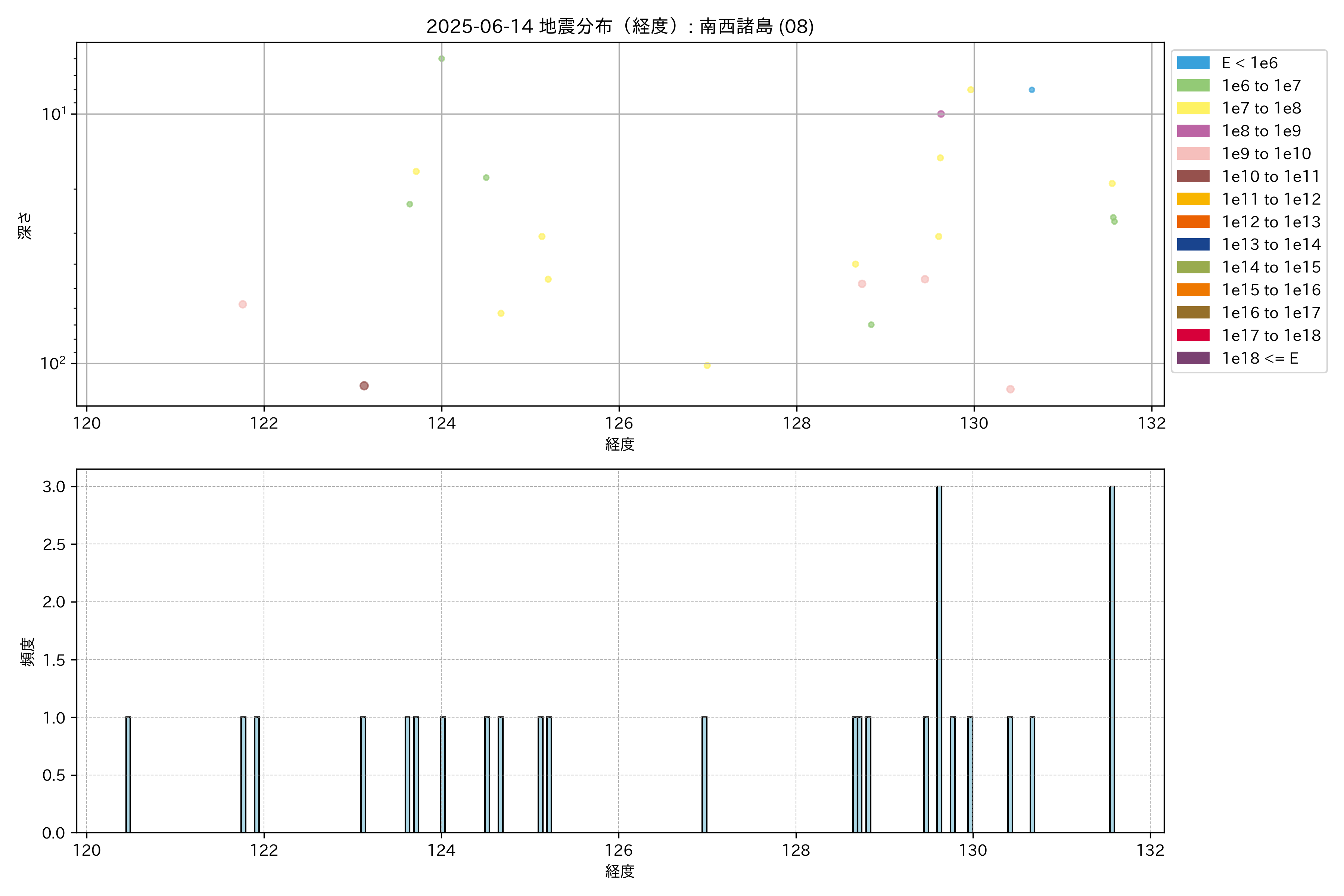Click the blue scatter point near longitude 130.6
The image size is (1344, 896).
click(x=1032, y=90)
